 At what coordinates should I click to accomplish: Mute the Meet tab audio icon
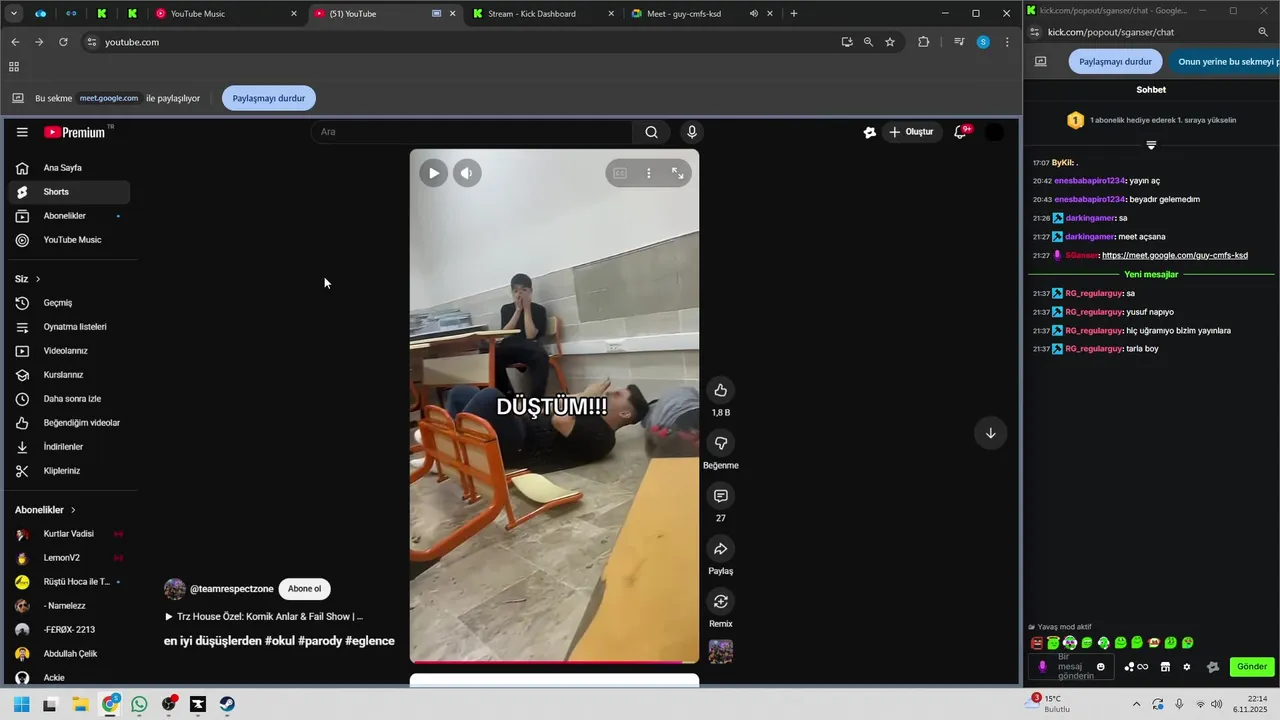click(754, 14)
